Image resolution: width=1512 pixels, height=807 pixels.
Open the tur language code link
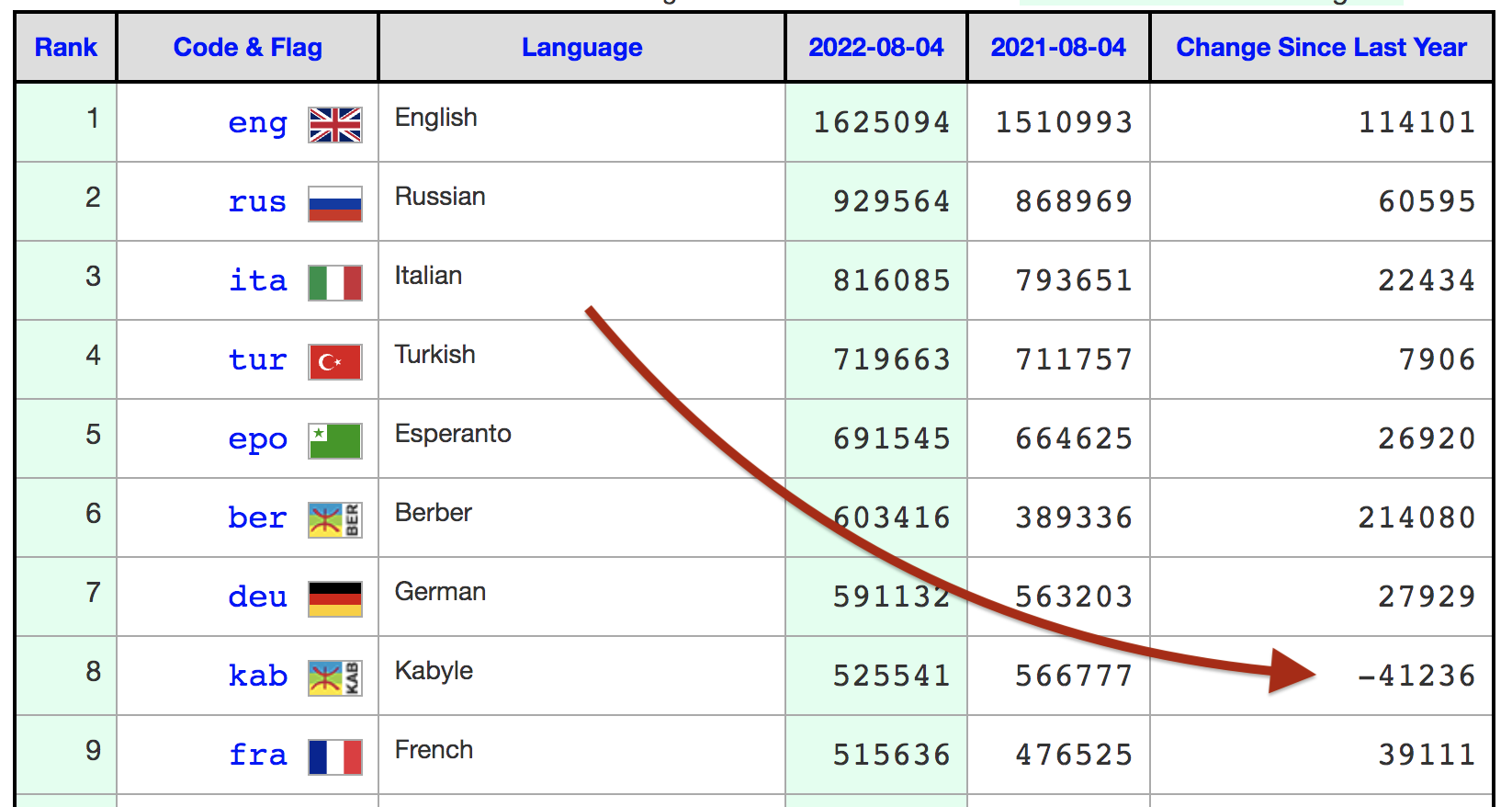click(x=258, y=359)
